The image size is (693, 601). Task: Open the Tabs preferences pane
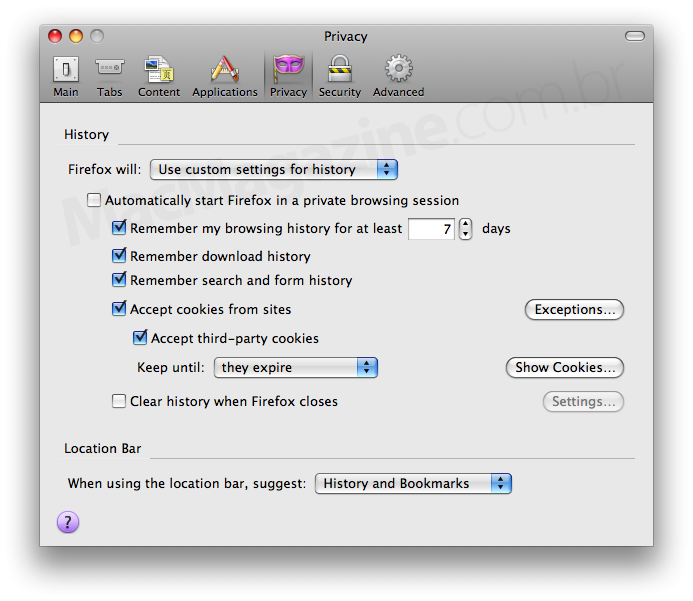(x=109, y=76)
